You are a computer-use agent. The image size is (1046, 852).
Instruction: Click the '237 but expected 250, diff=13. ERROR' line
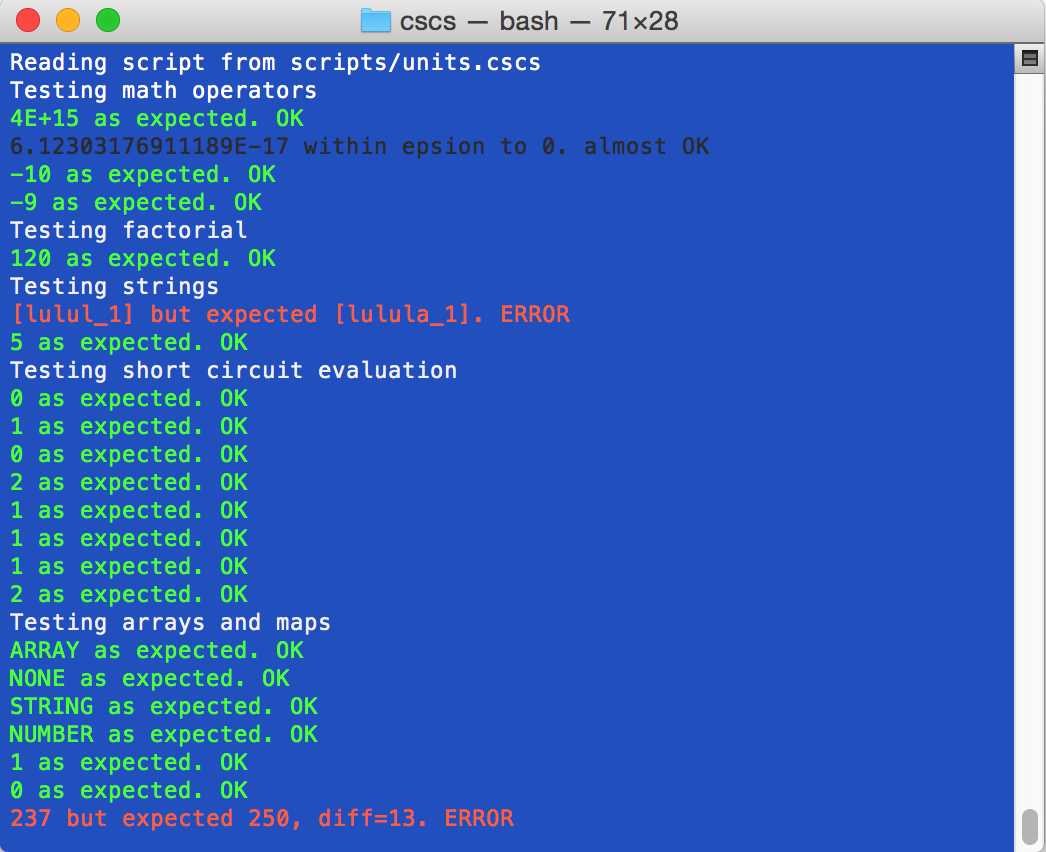[x=255, y=818]
